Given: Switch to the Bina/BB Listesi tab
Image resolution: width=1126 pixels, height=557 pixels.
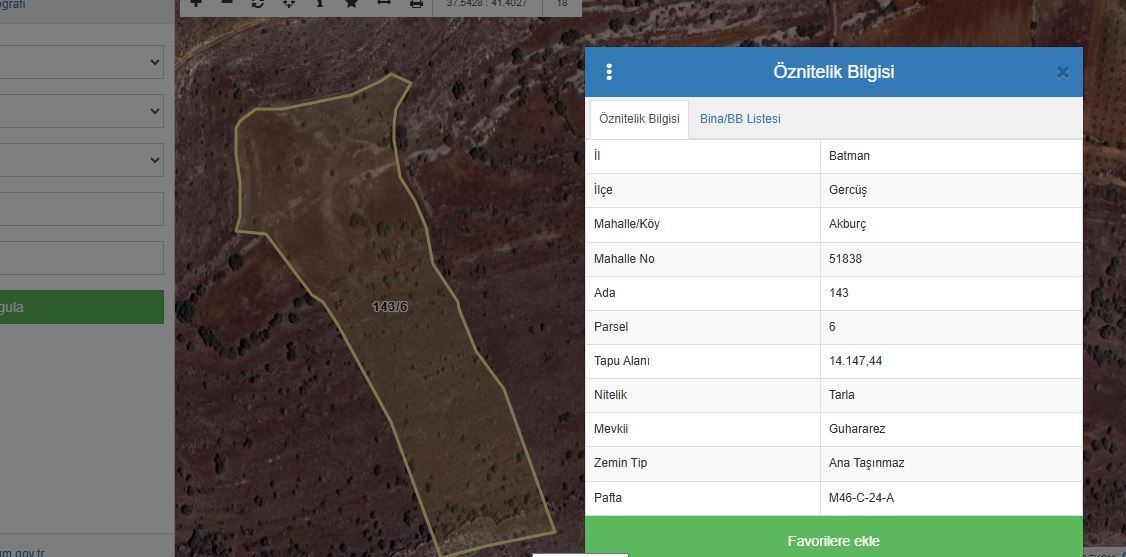Looking at the screenshot, I should coord(740,119).
